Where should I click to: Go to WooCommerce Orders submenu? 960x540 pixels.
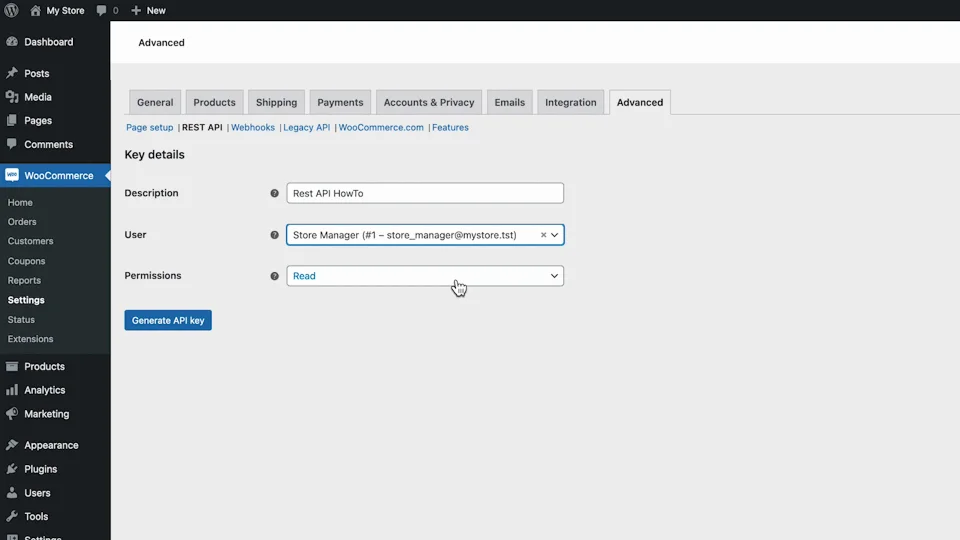click(22, 222)
